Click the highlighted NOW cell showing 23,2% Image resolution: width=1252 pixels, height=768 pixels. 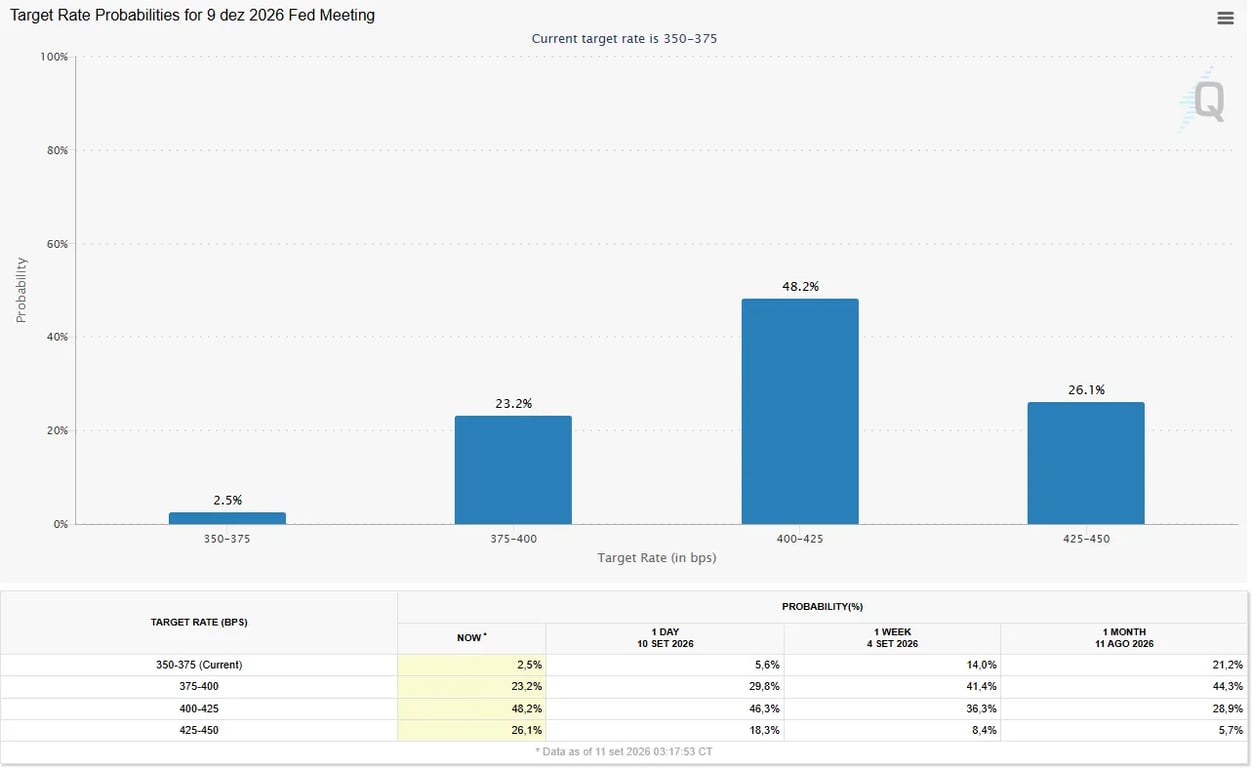472,687
